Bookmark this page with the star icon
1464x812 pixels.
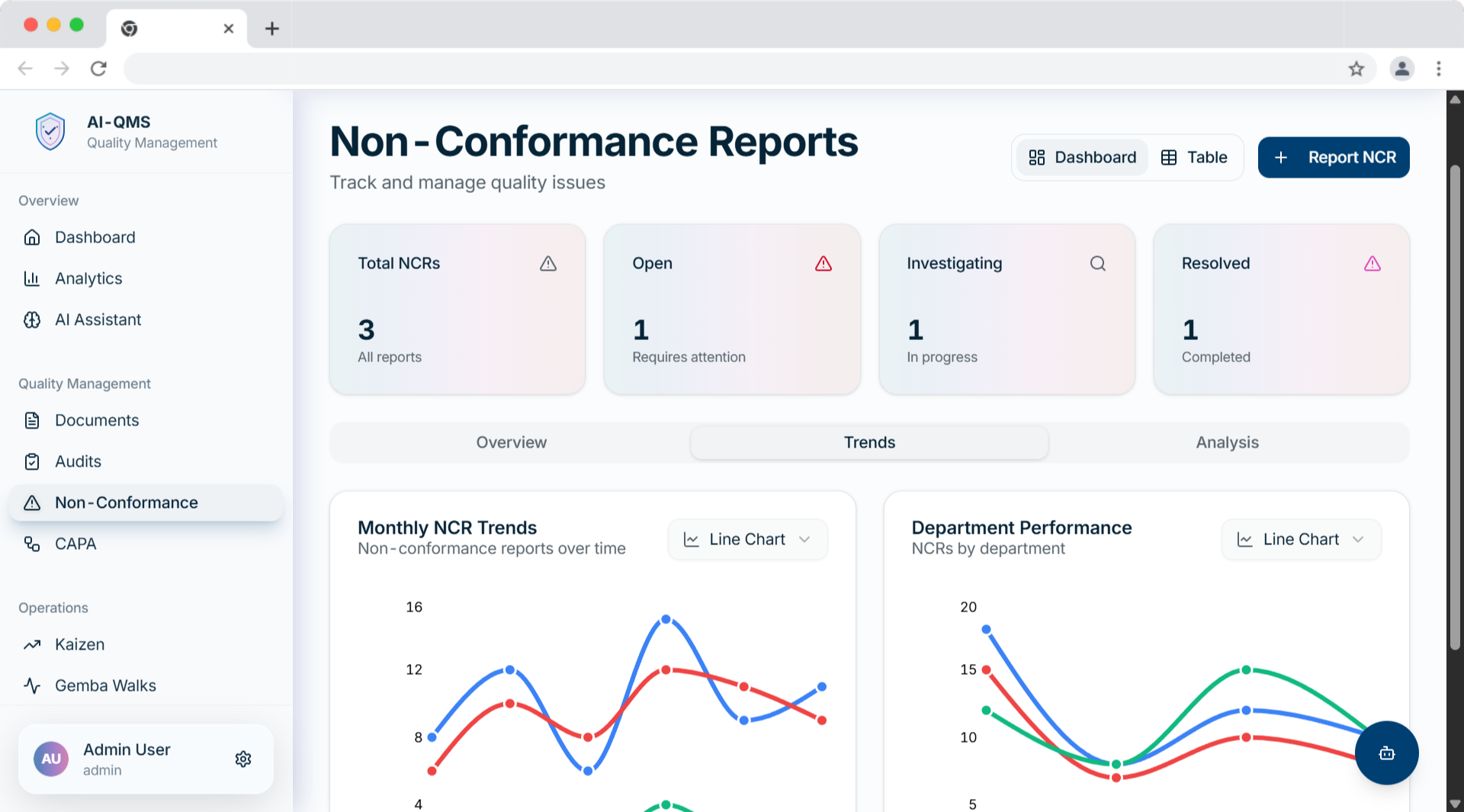coord(1356,69)
